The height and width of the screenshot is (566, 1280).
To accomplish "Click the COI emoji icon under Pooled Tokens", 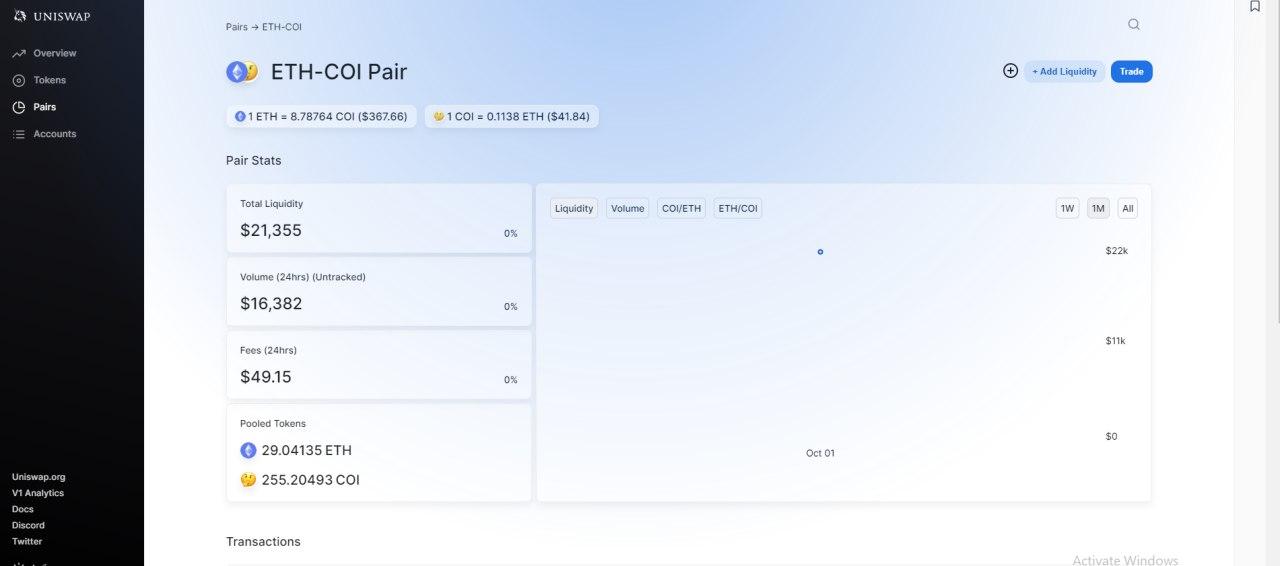I will point(248,480).
